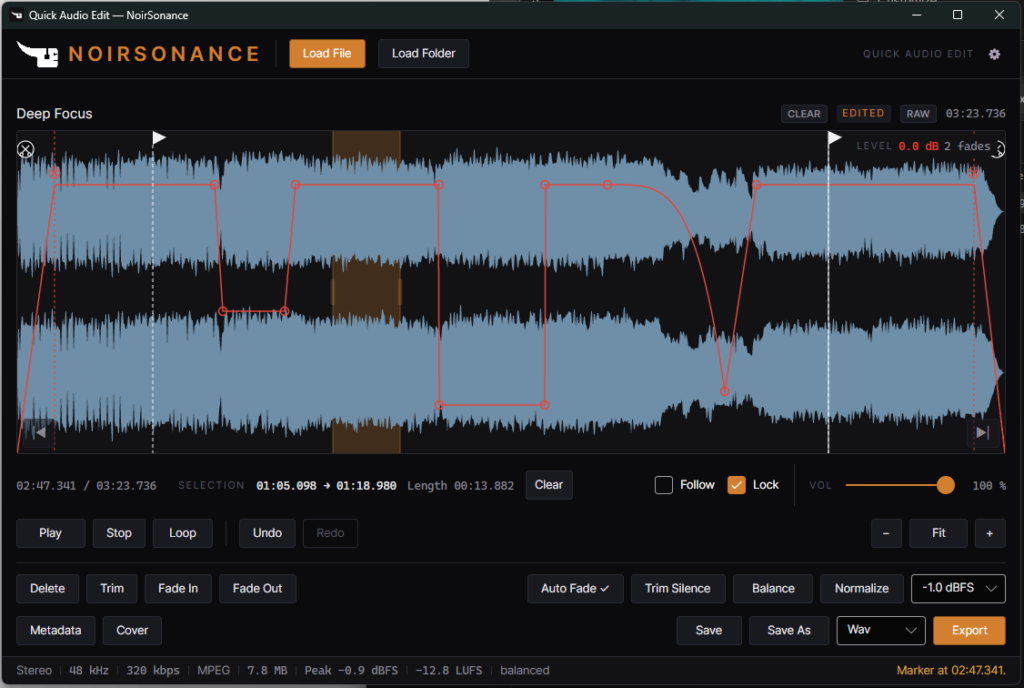Clear the selection with Clear button

pyautogui.click(x=549, y=485)
